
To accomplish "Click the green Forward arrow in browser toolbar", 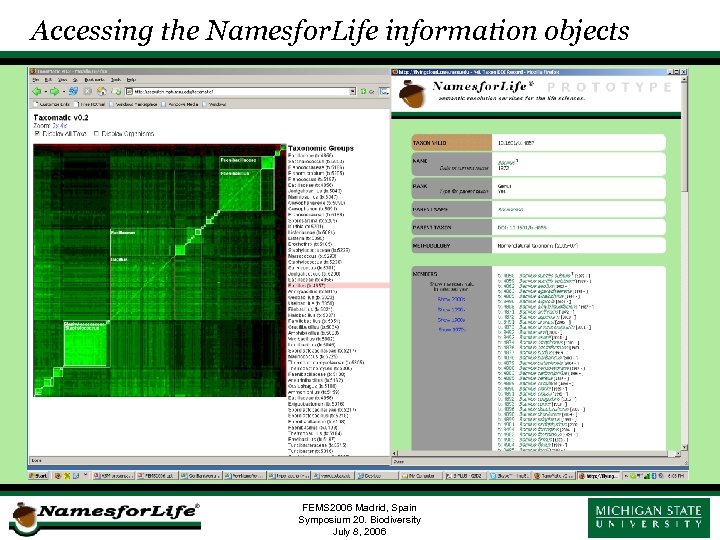I will (x=54, y=91).
